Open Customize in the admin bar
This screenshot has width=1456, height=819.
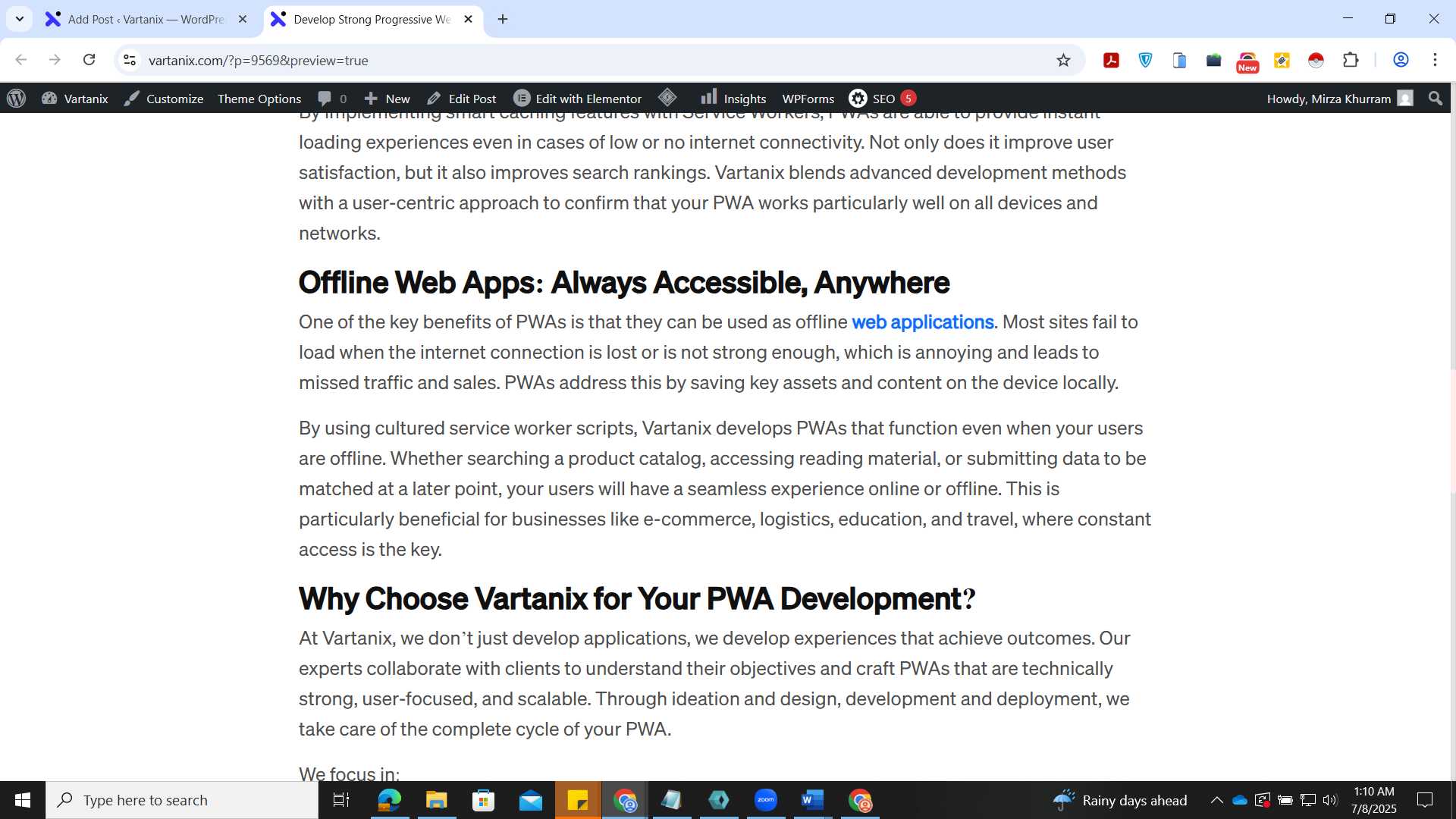(164, 99)
